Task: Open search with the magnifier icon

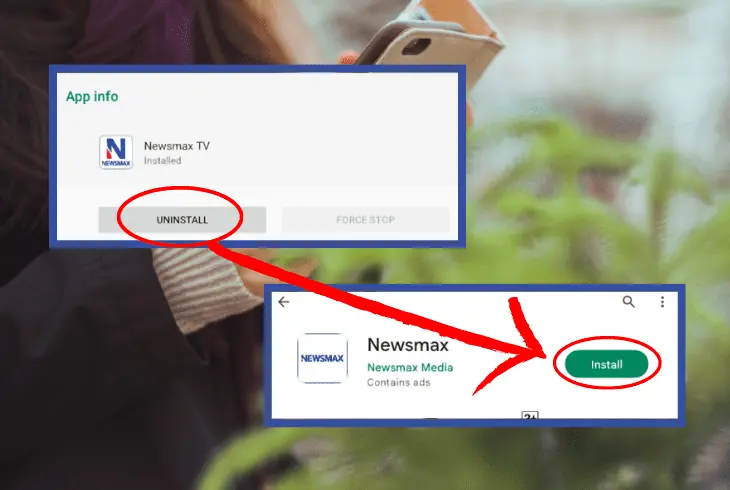Action: 629,302
